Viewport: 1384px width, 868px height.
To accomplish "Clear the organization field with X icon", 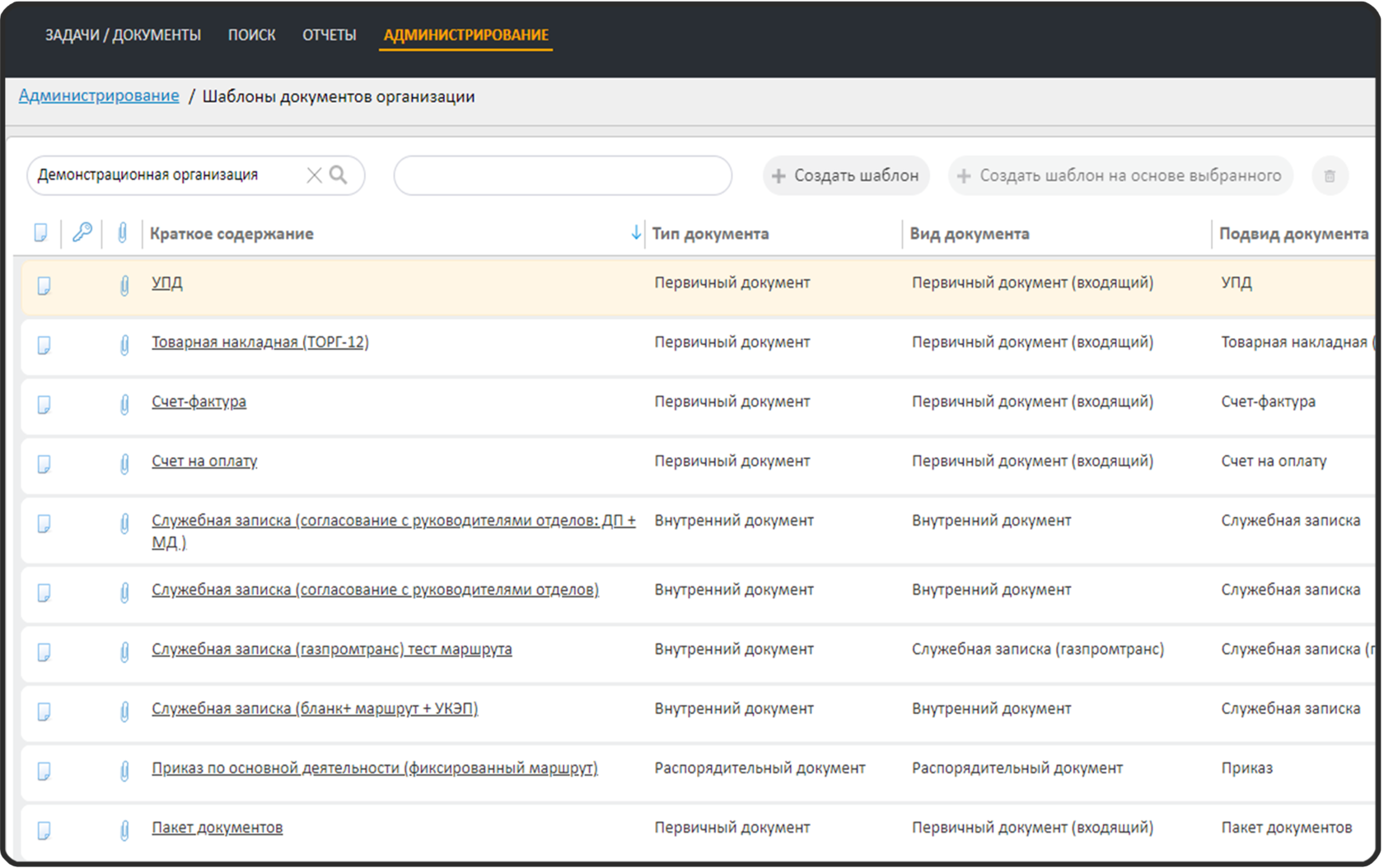I will 314,175.
